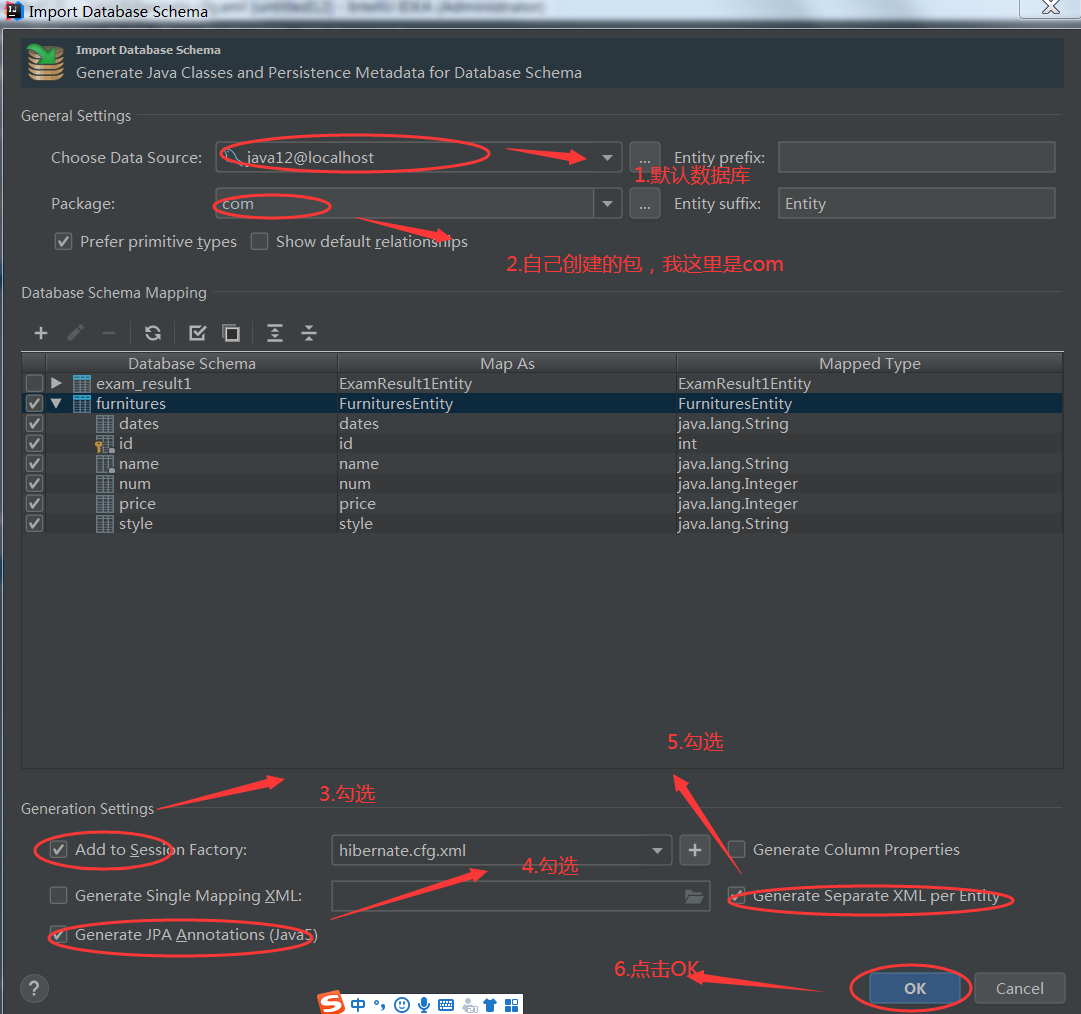Viewport: 1081px width, 1014px height.
Task: Open help with the question mark icon
Action: click(x=34, y=988)
